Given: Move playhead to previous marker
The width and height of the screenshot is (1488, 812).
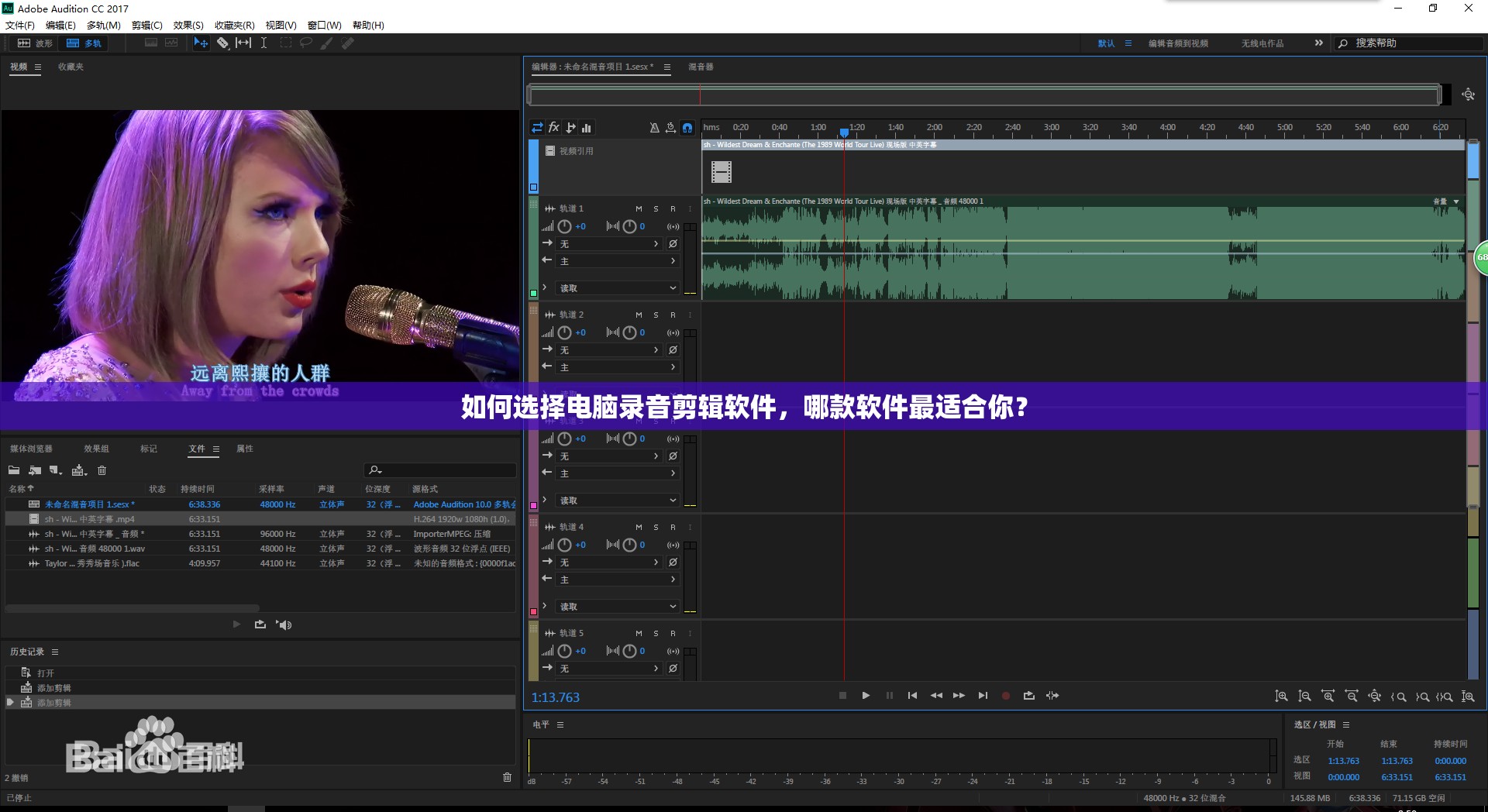Looking at the screenshot, I should pos(912,696).
